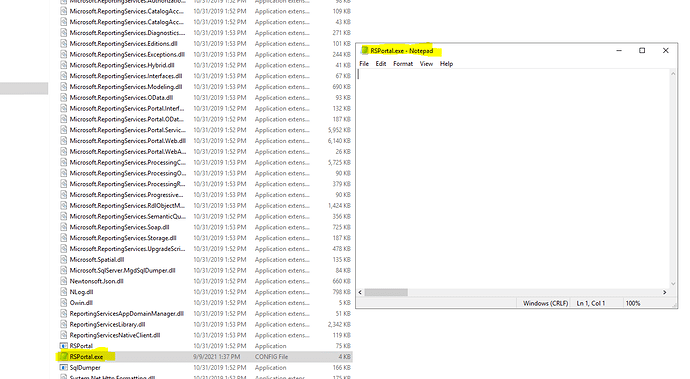690x379 pixels.
Task: Select the NLog.dll file name
Action: (81, 292)
